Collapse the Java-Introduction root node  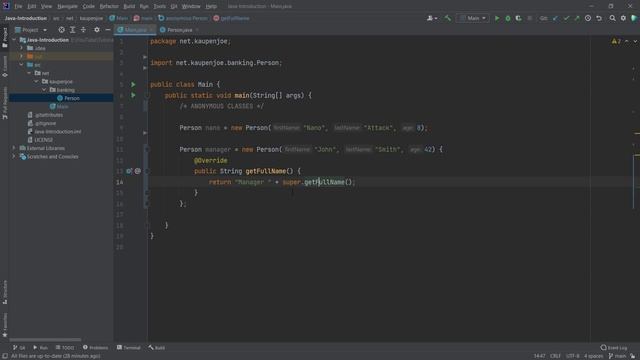point(14,40)
